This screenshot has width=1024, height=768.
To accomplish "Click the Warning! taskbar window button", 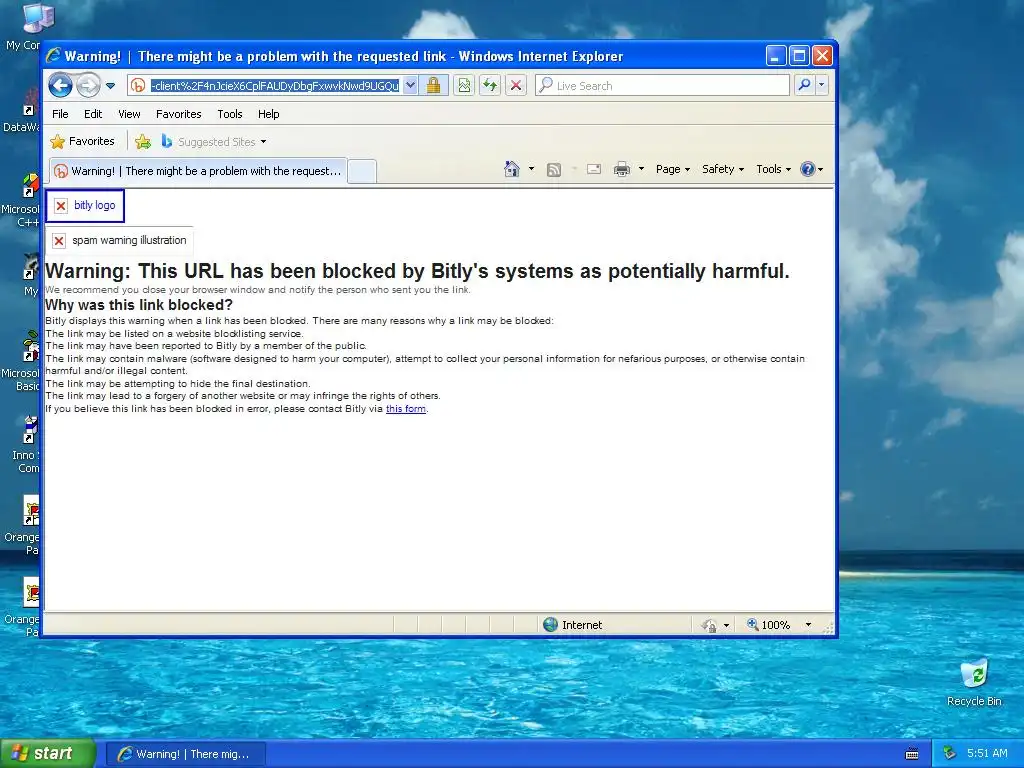I will pyautogui.click(x=185, y=754).
